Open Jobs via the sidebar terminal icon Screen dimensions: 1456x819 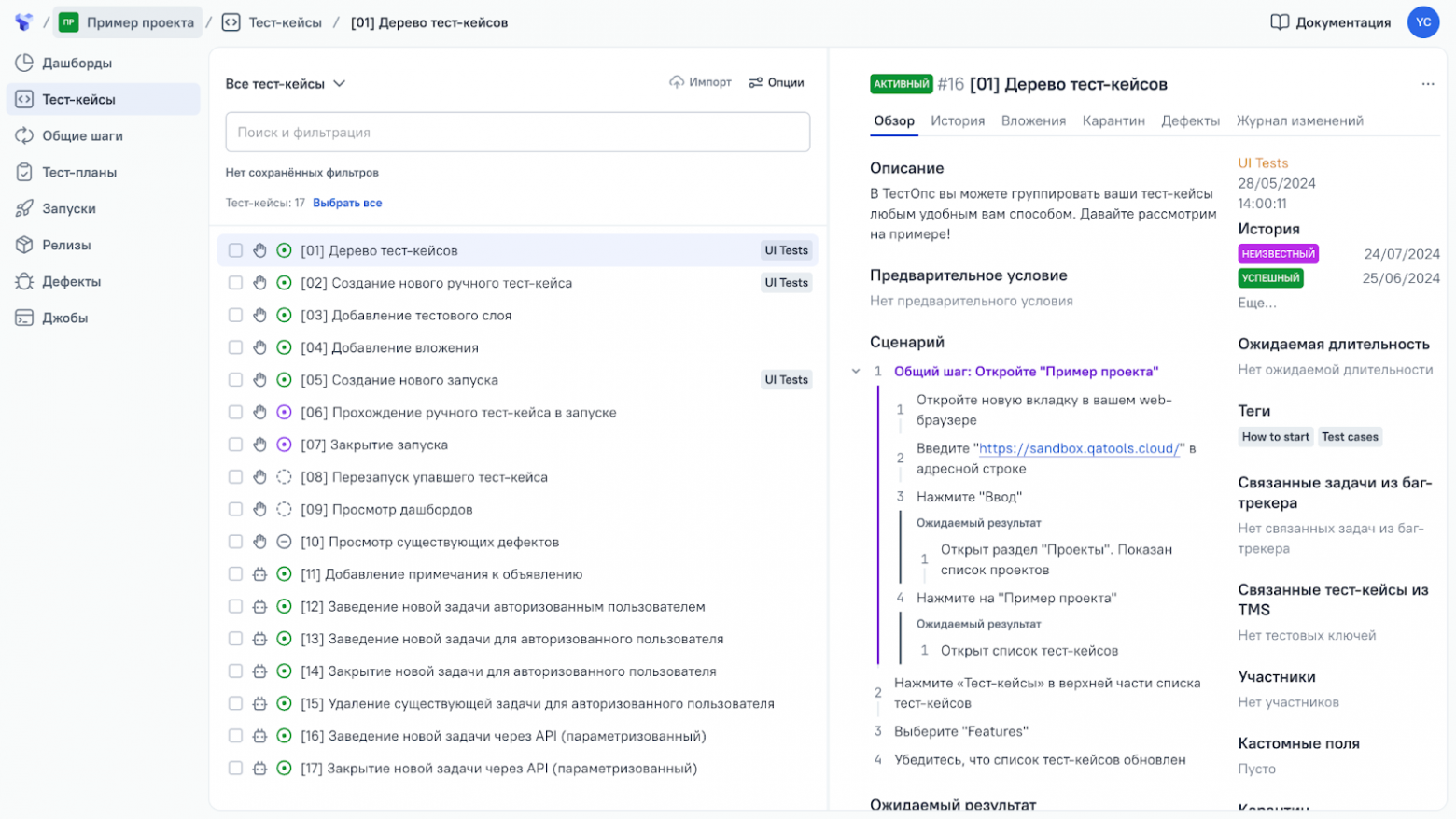coord(24,318)
